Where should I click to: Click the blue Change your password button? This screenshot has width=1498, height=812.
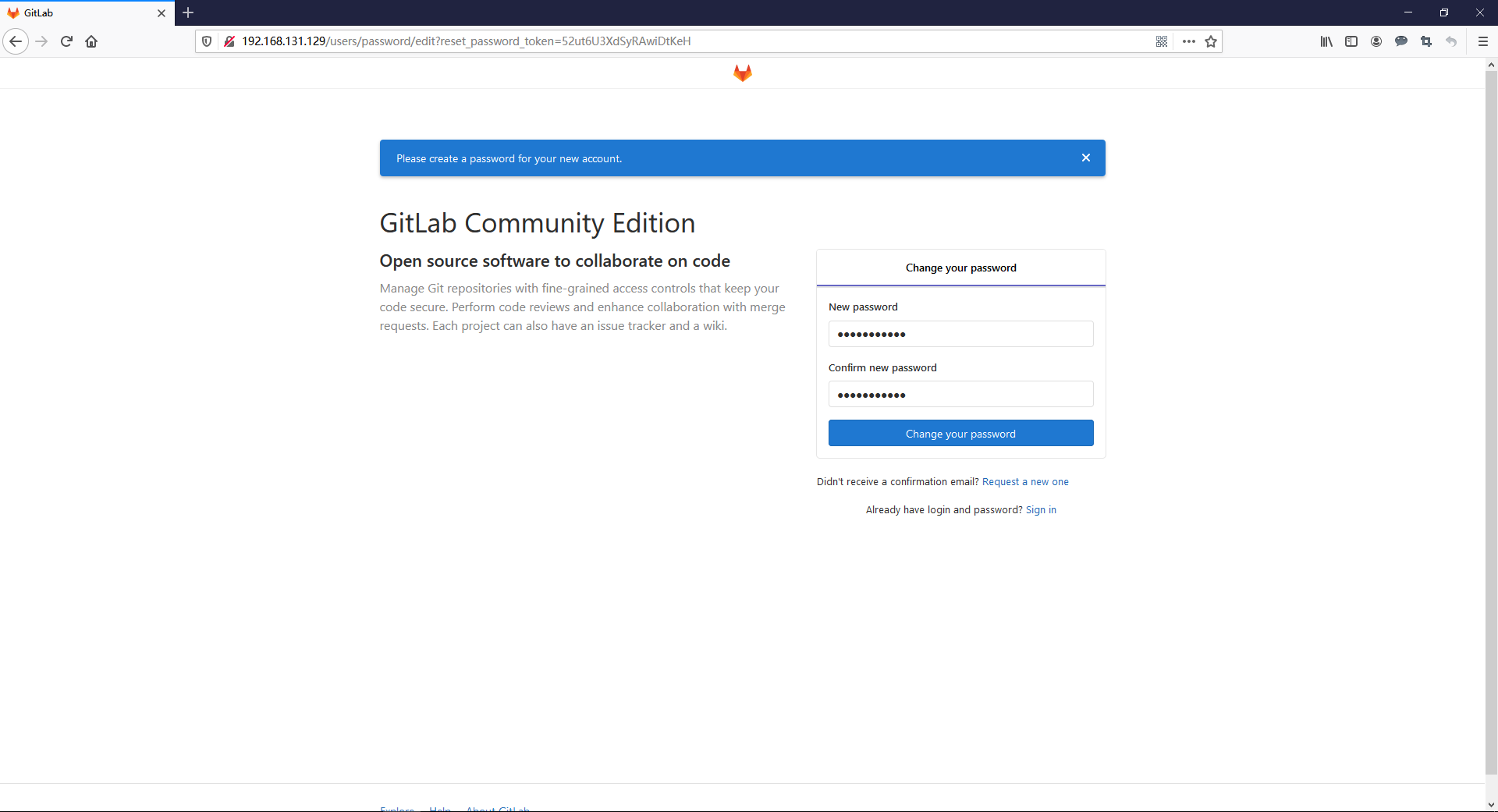[x=961, y=433]
